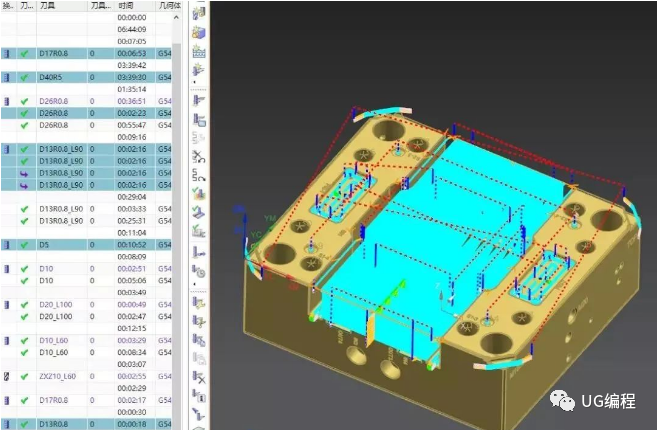Click the Gouge Check icon with gray blocks
Screen dimensions: 657x430
199,231
